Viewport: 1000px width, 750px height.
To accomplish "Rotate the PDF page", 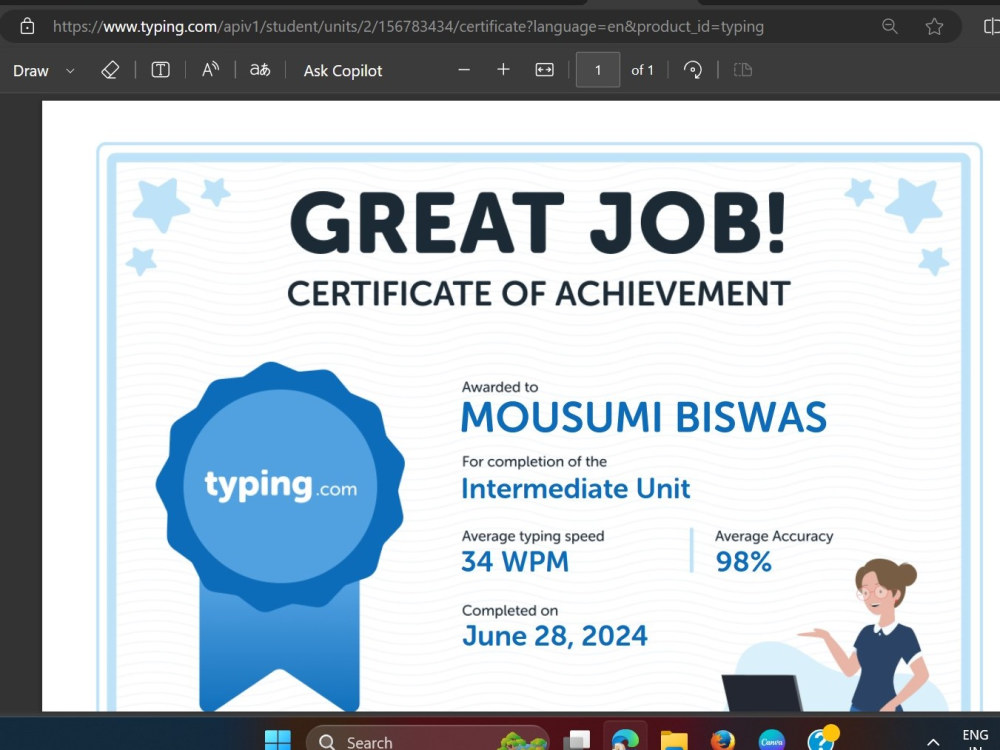I will pos(693,70).
